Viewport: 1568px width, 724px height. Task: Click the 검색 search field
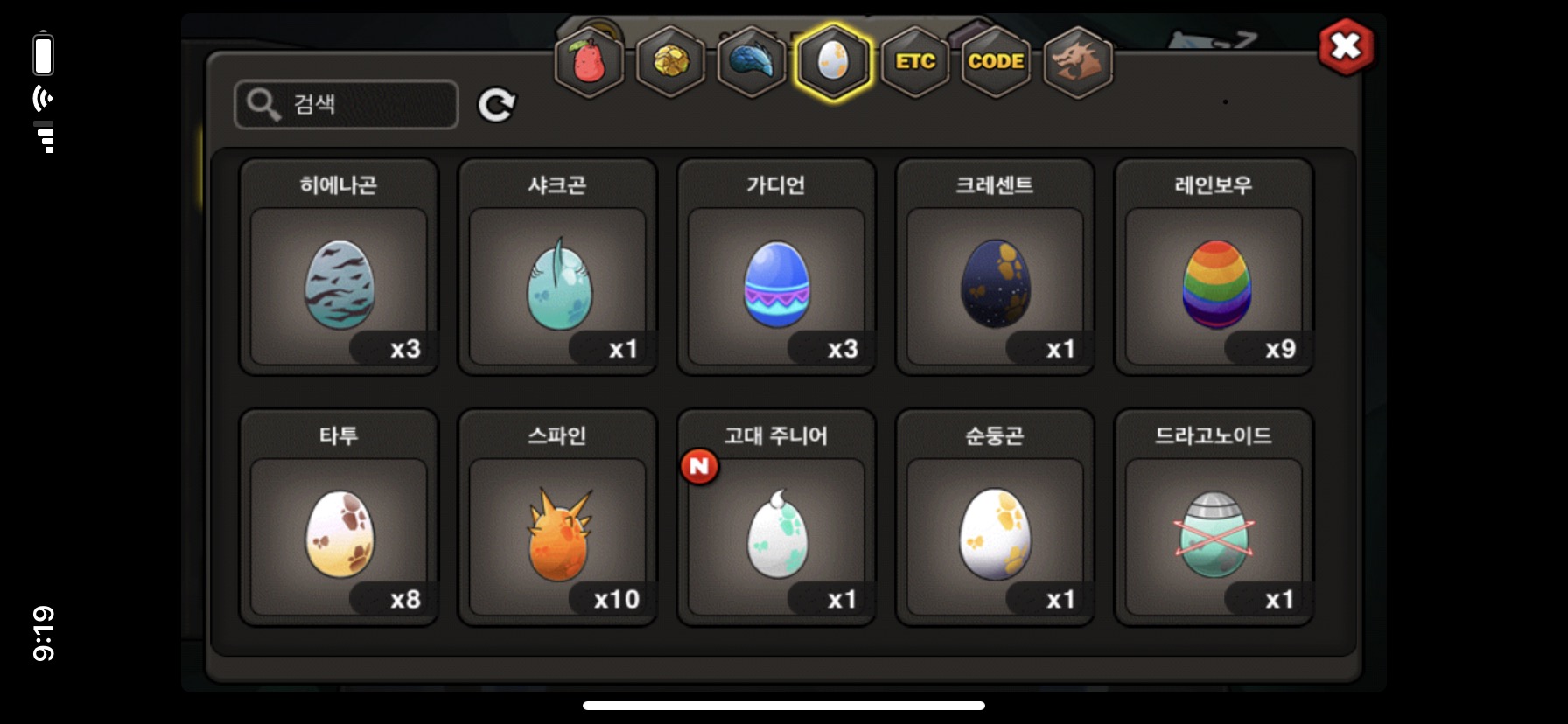click(346, 104)
